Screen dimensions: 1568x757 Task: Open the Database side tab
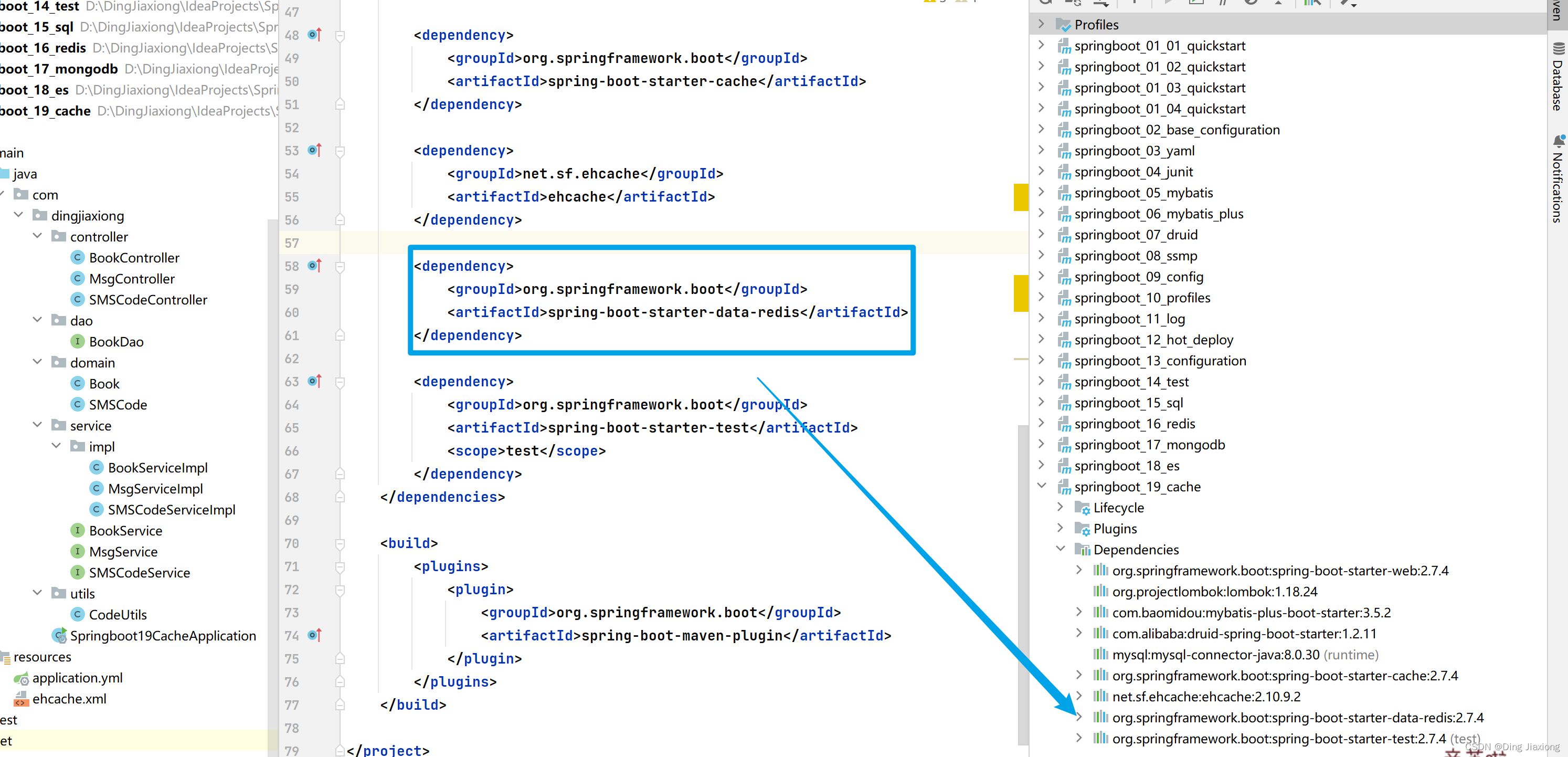coord(1557,85)
